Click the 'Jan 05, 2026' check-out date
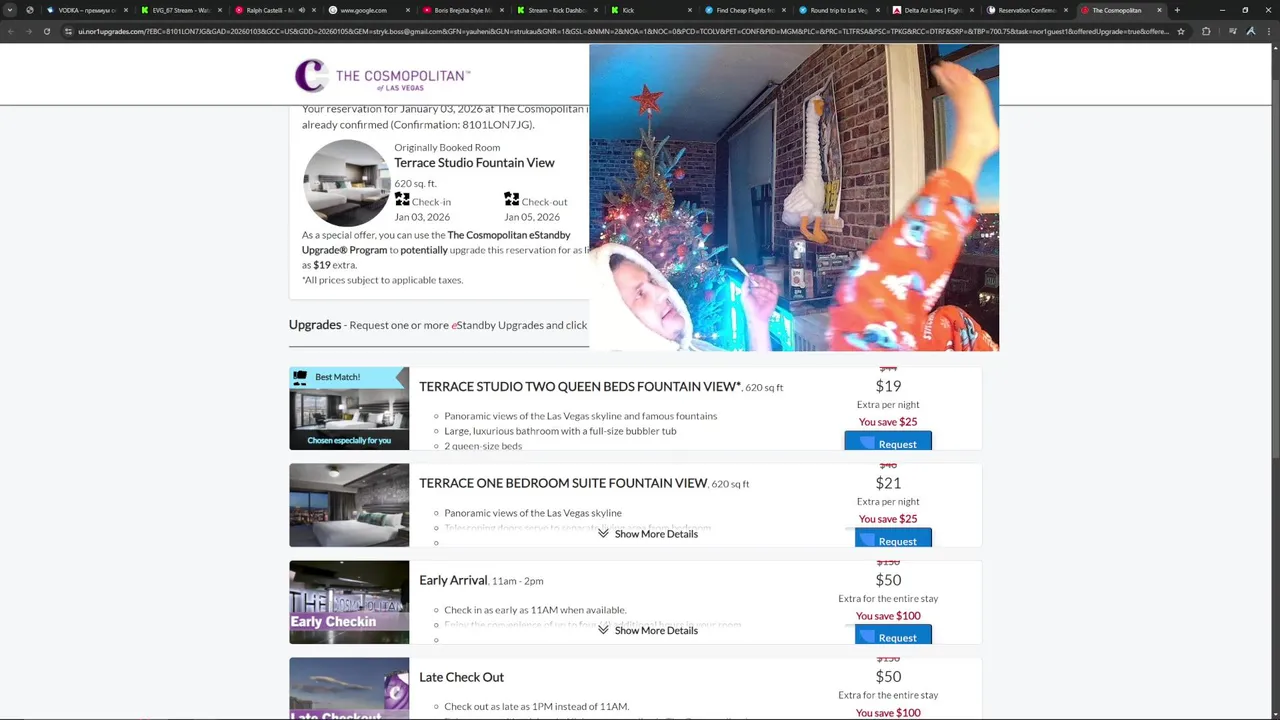 (x=532, y=217)
